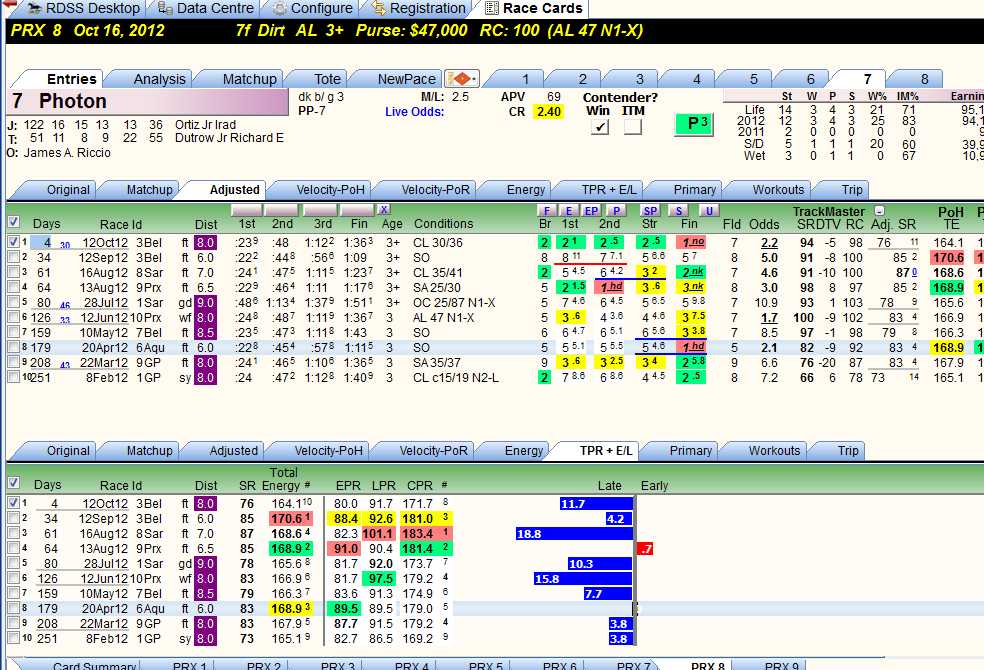The height and width of the screenshot is (670, 984).
Task: Switch to the Velocity-PoH tab in upper panel
Action: tap(329, 189)
